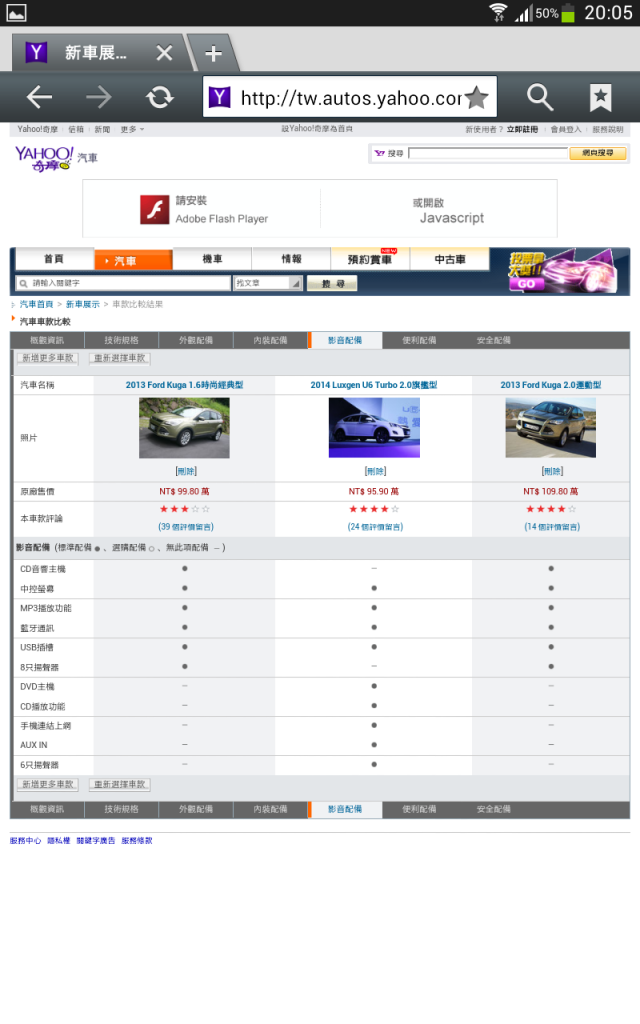The height and width of the screenshot is (1024, 640).
Task: Click the white Luxgen U6 photo
Action: [374, 428]
